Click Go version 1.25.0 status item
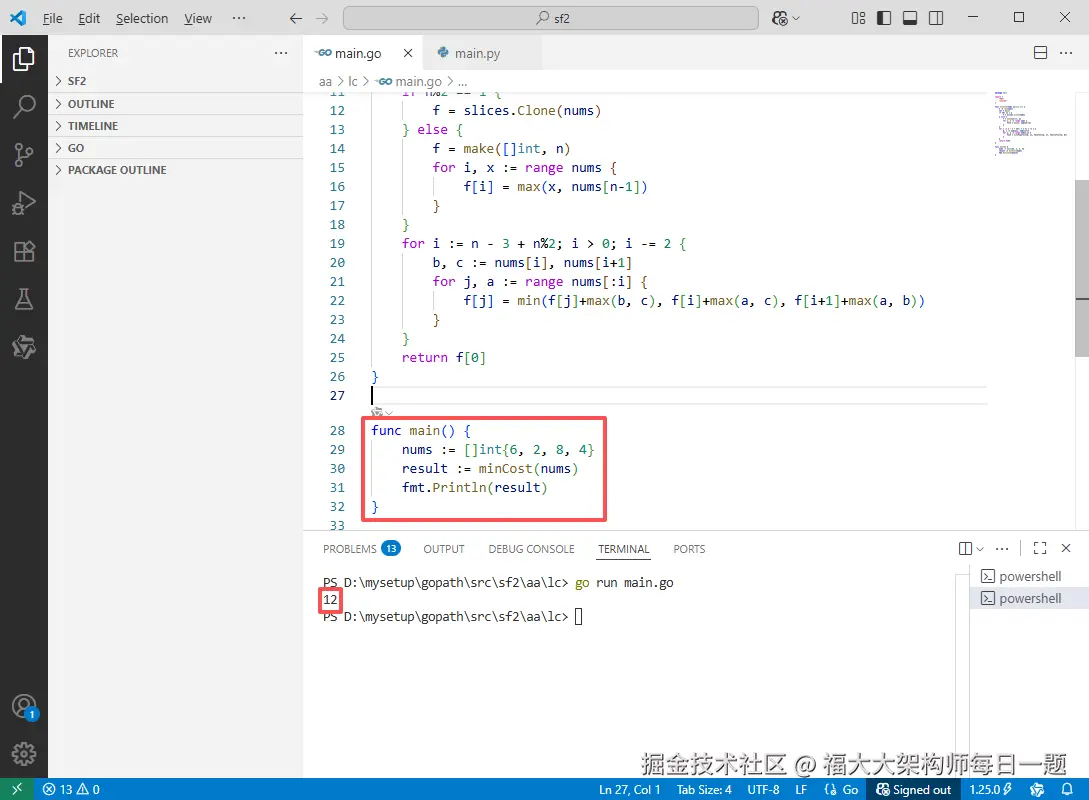Screen dimensions: 1089x800 click(991, 789)
